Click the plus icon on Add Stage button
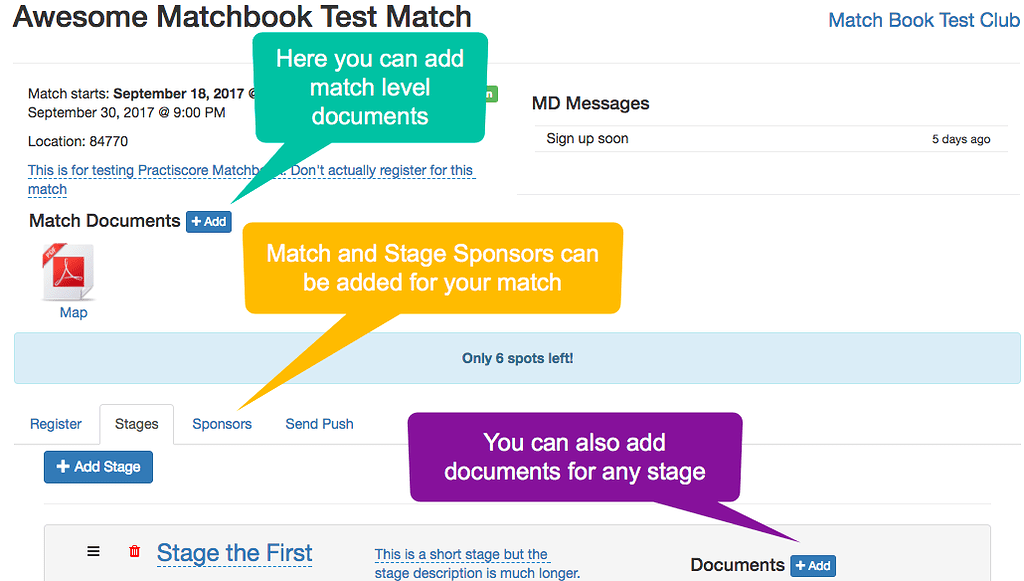 [x=62, y=467]
